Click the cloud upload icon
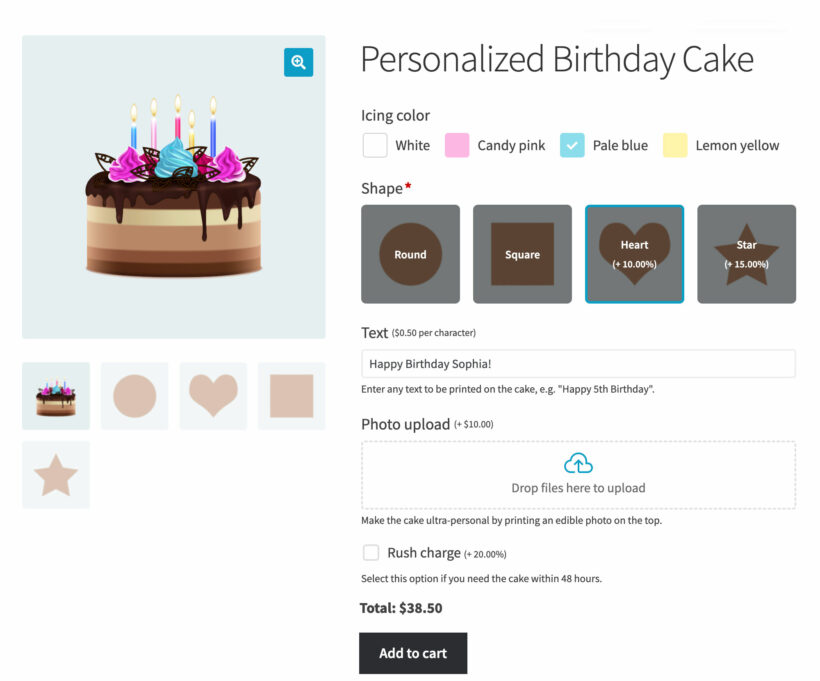Viewport: 820px width, 681px height. 577,463
